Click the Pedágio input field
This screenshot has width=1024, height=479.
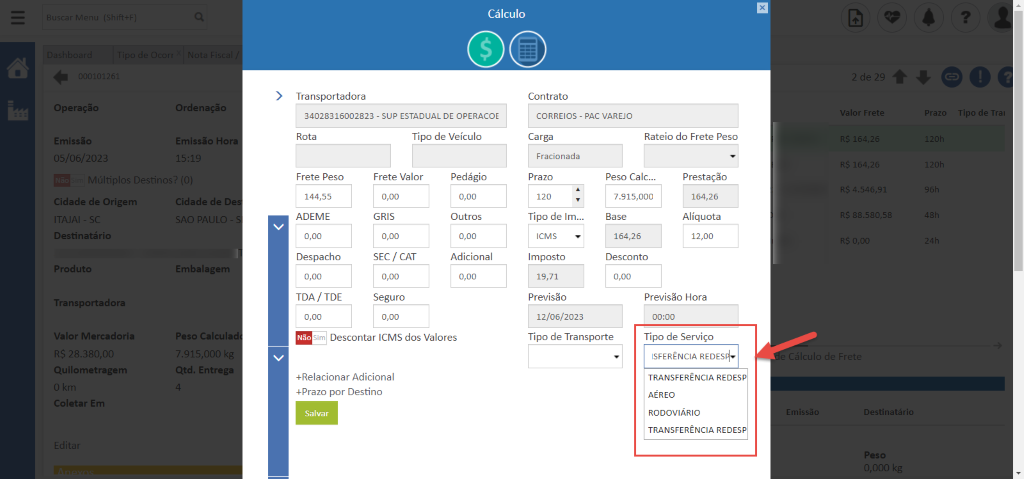(478, 196)
